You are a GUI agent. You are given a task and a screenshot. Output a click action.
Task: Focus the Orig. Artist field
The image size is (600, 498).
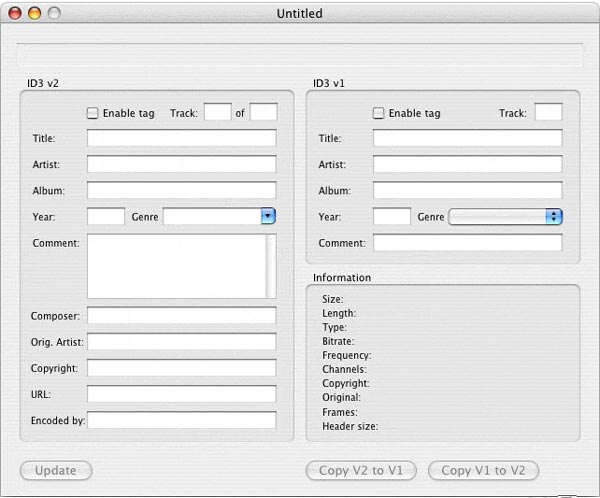[x=181, y=341]
